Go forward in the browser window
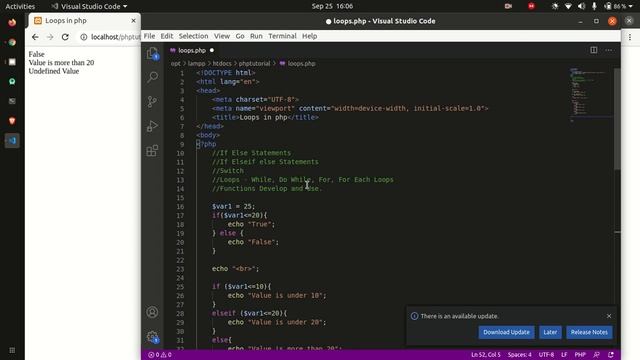 [x=50, y=37]
